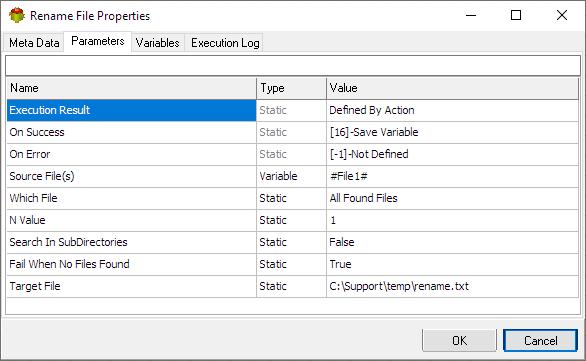
Task: Click the greyed Static type for On Error
Action: 292,154
